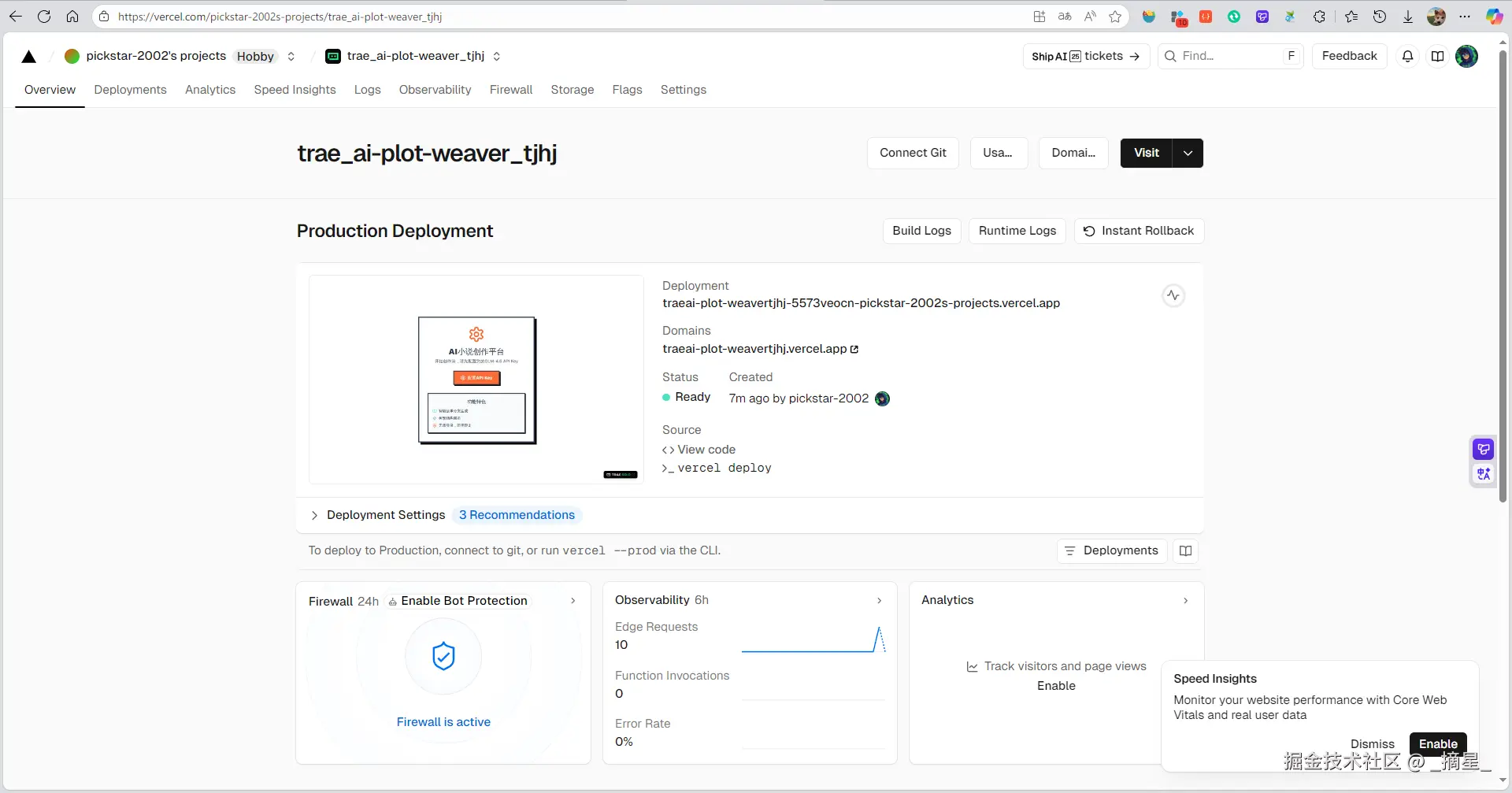Viewport: 1512px width, 793px height.
Task: Open the Ship AI tickets link
Action: tap(1086, 56)
